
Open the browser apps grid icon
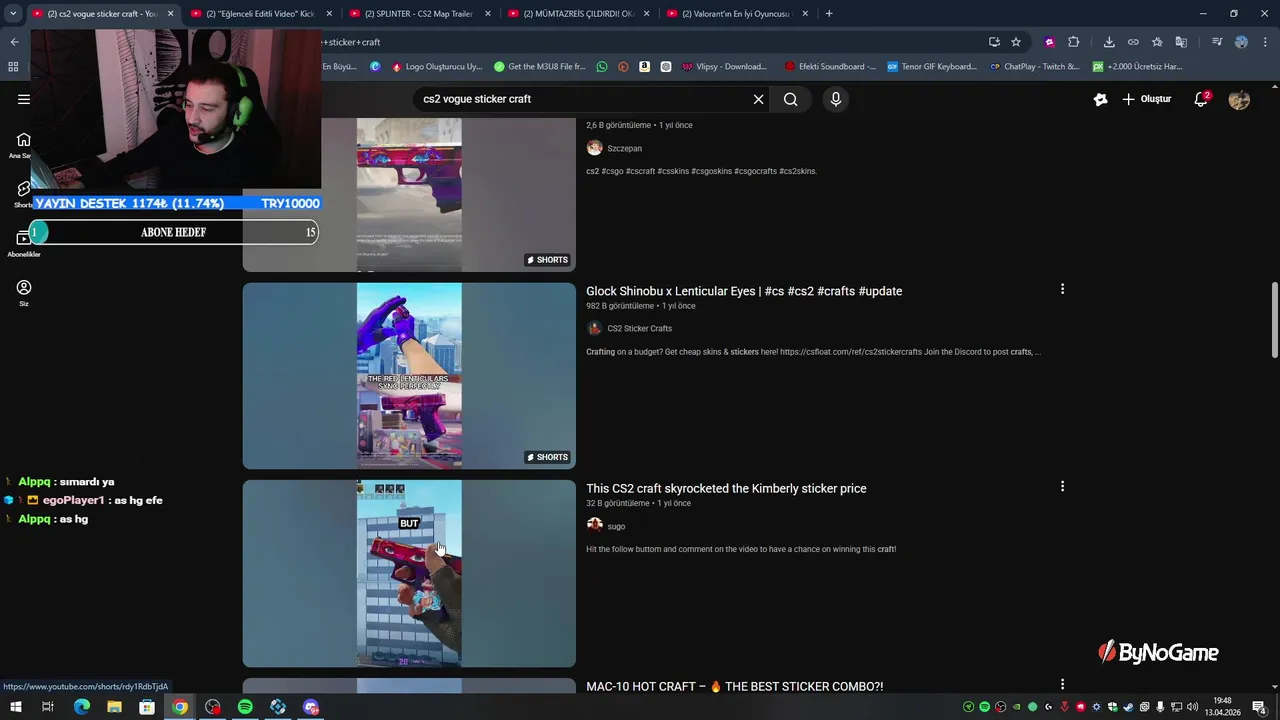(13, 67)
